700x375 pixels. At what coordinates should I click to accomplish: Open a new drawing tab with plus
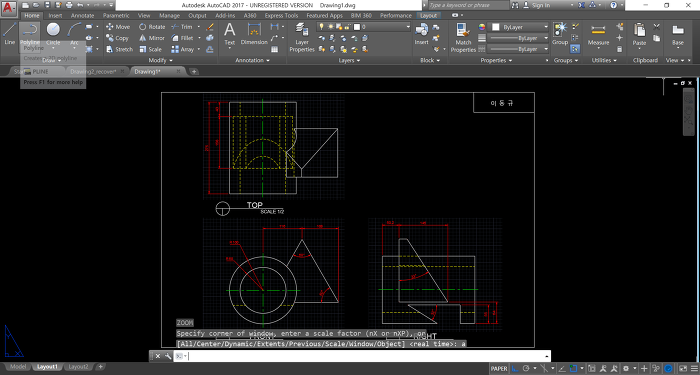tap(194, 71)
